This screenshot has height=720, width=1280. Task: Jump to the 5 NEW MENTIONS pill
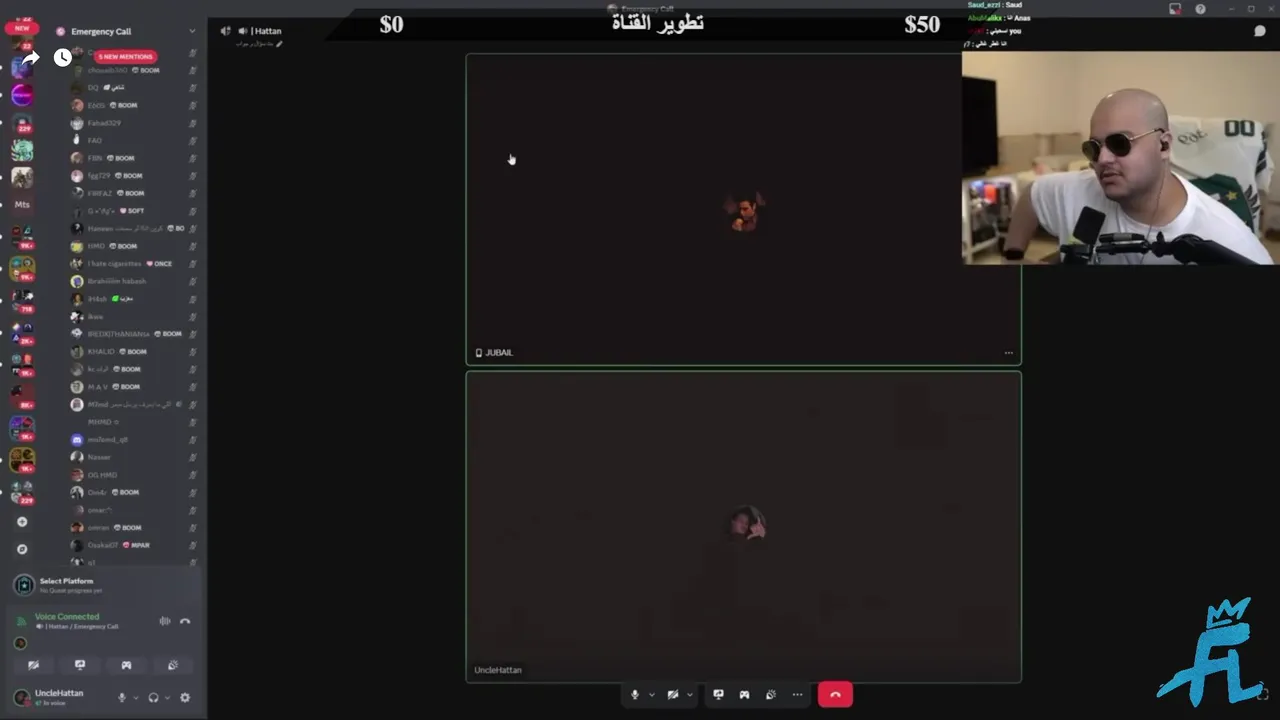[126, 57]
